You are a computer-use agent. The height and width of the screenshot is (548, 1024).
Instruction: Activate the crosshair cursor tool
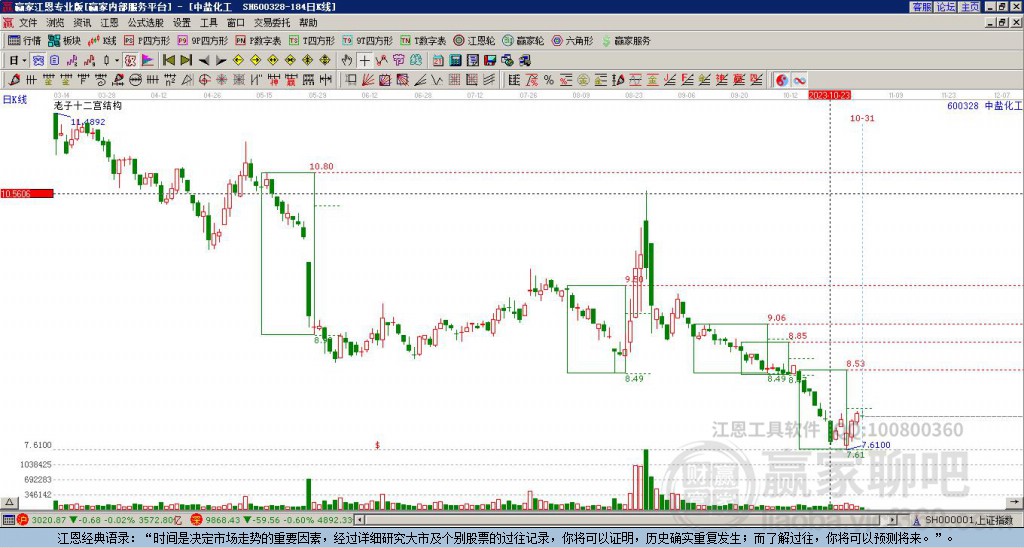pyautogui.click(x=364, y=60)
